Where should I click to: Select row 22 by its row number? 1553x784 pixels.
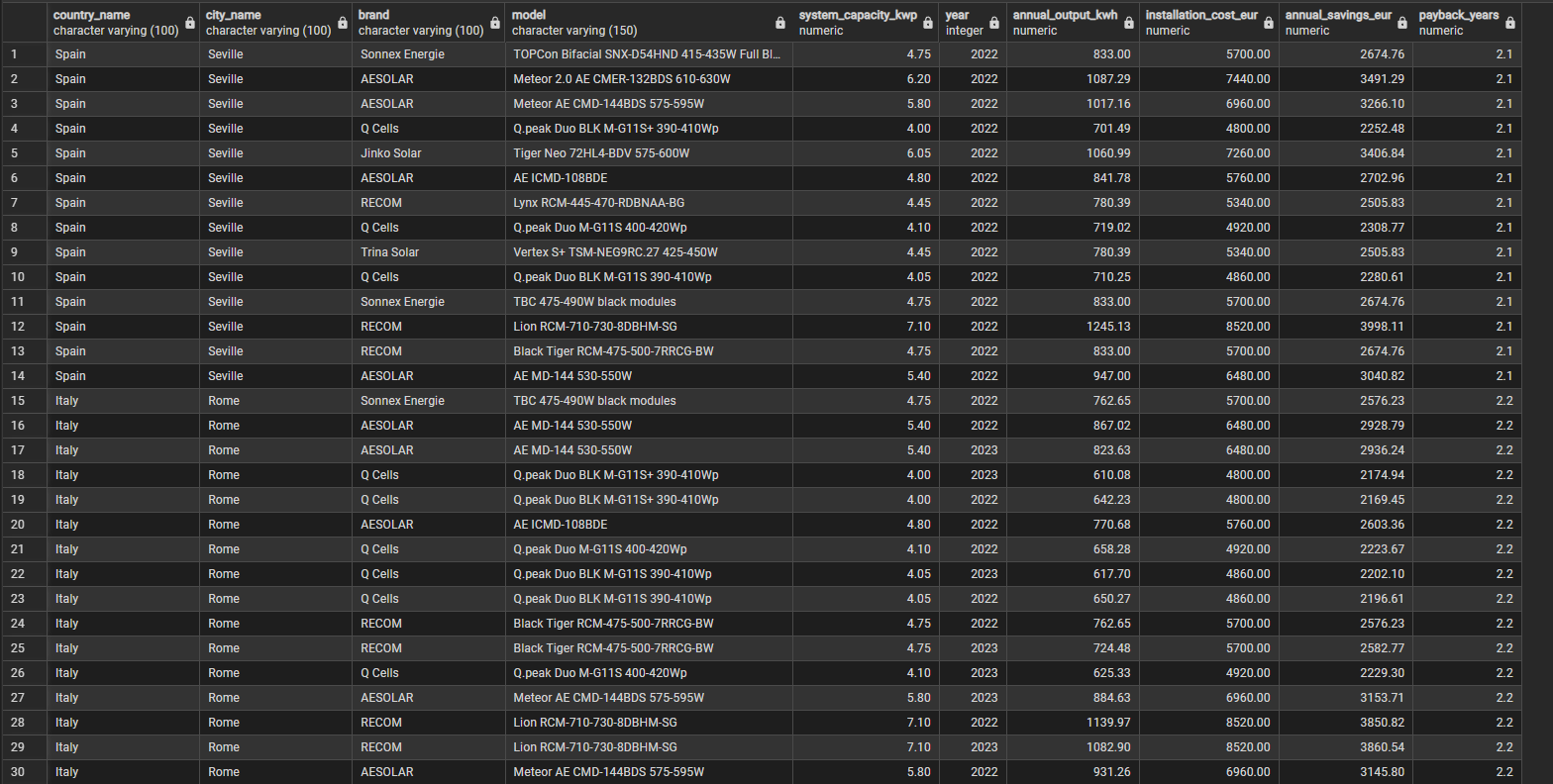24,574
